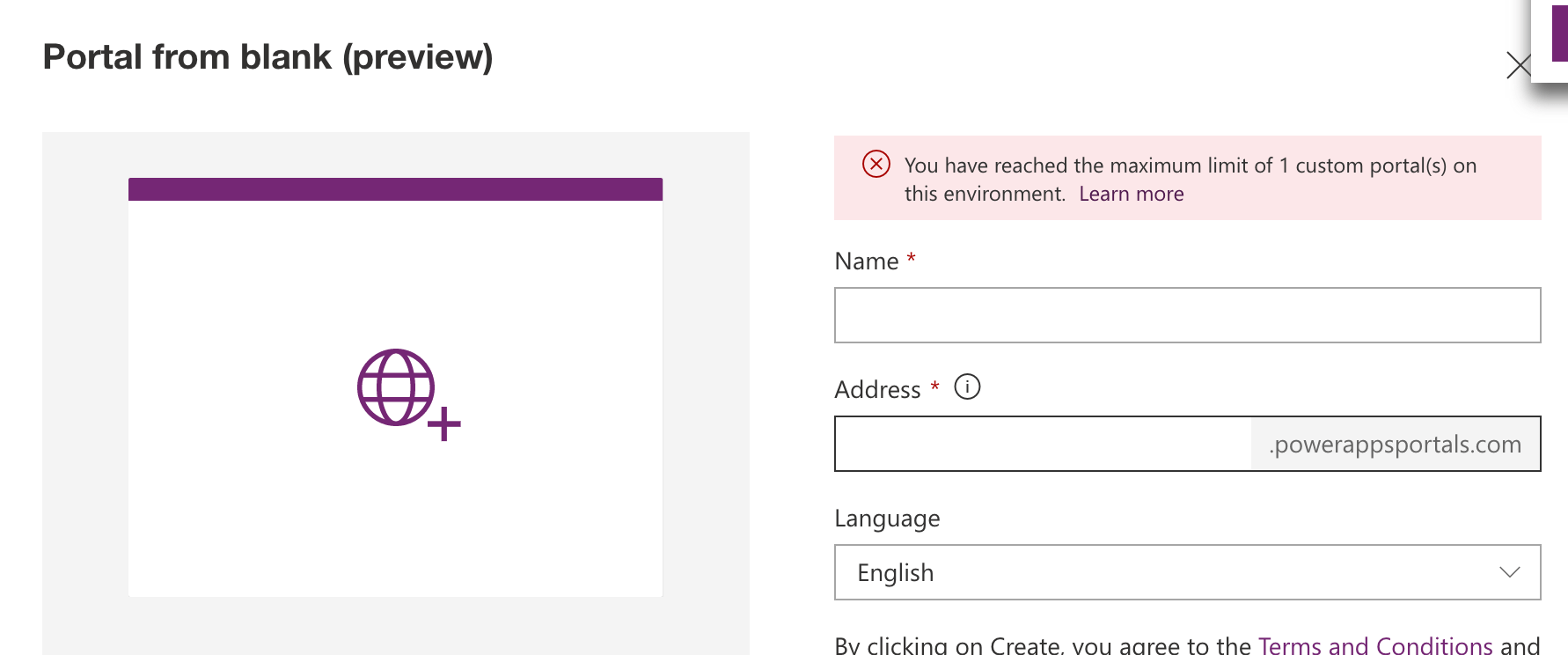This screenshot has width=1568, height=655.
Task: Click the Name field label
Action: coord(866,261)
